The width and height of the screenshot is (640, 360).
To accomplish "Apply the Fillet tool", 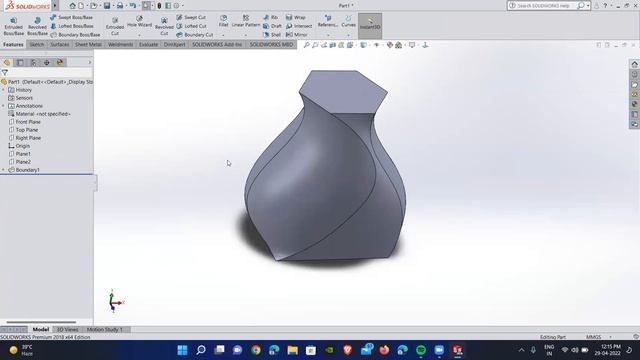I will (x=223, y=22).
